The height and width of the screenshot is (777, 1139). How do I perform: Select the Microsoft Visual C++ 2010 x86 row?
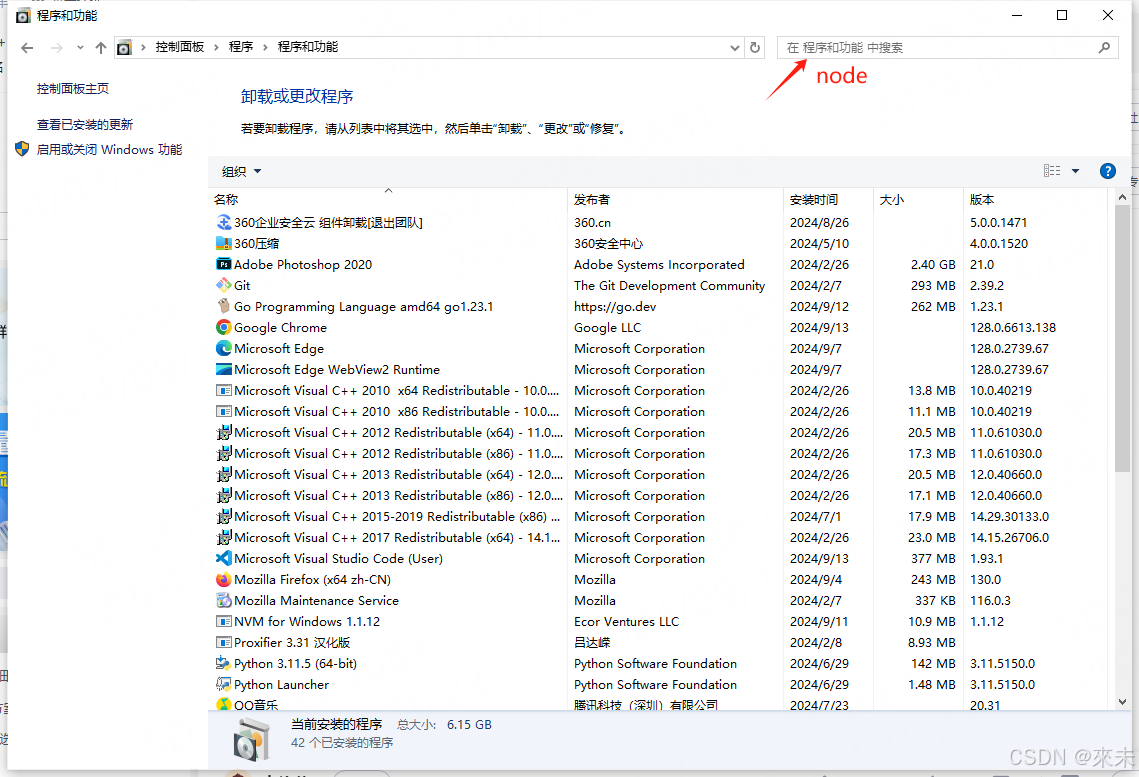click(x=660, y=412)
